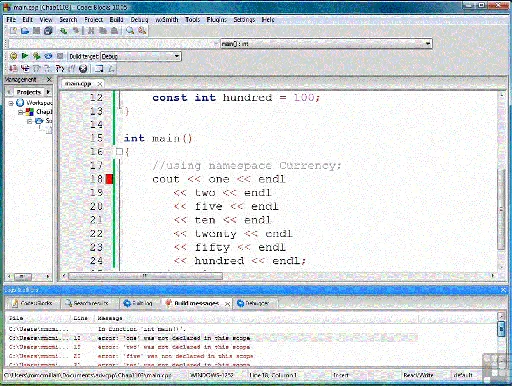Click the Find (magnifier) toolbar icon
Screen dimensions: 512x386
130,31
